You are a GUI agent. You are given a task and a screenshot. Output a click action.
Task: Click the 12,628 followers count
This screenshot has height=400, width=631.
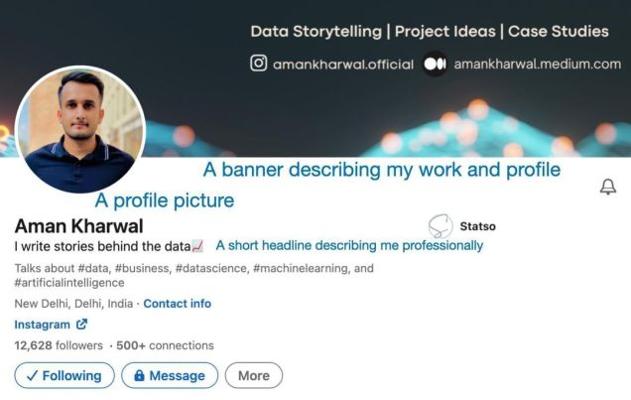pyautogui.click(x=58, y=345)
